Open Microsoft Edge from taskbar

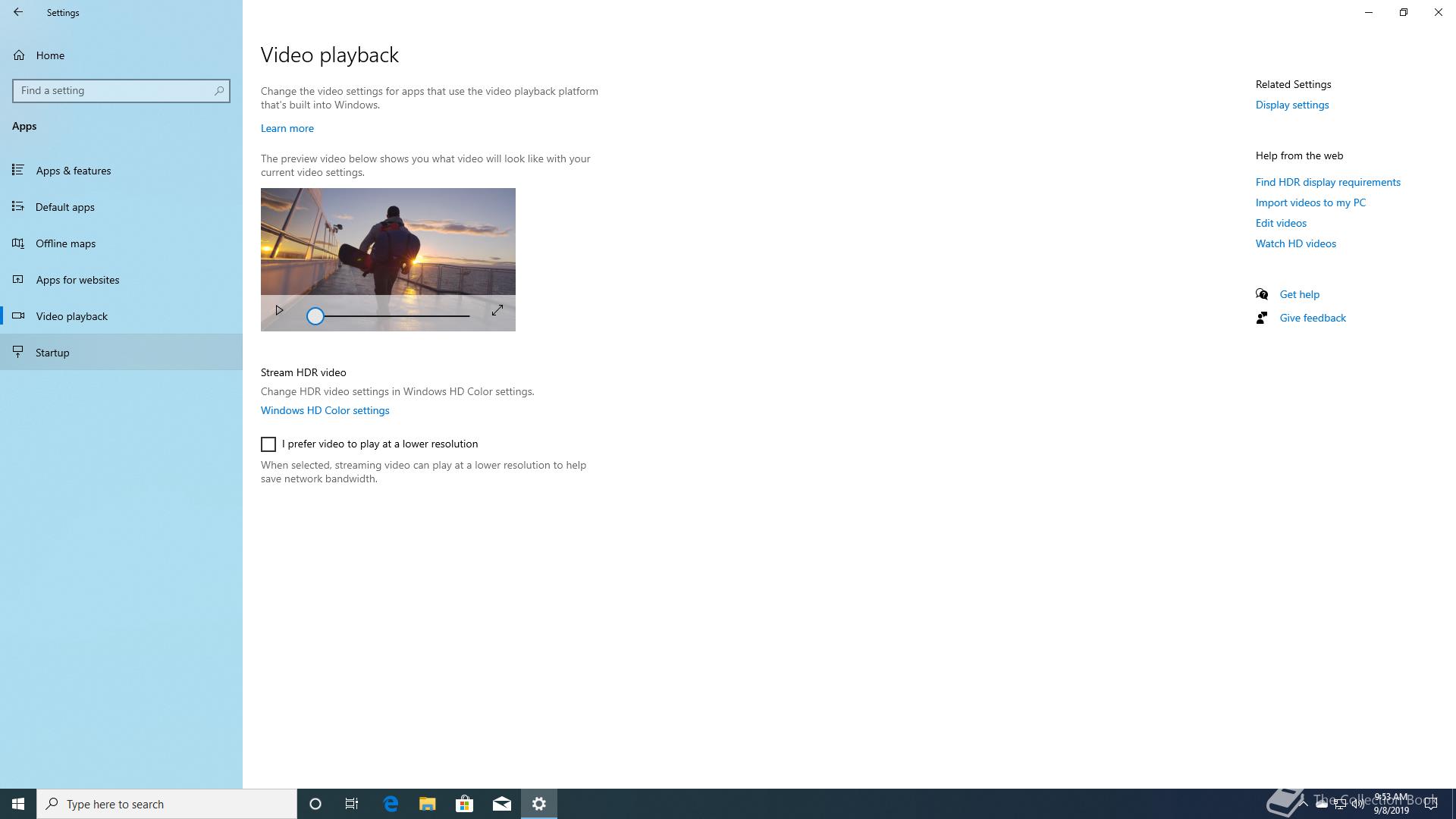click(391, 804)
